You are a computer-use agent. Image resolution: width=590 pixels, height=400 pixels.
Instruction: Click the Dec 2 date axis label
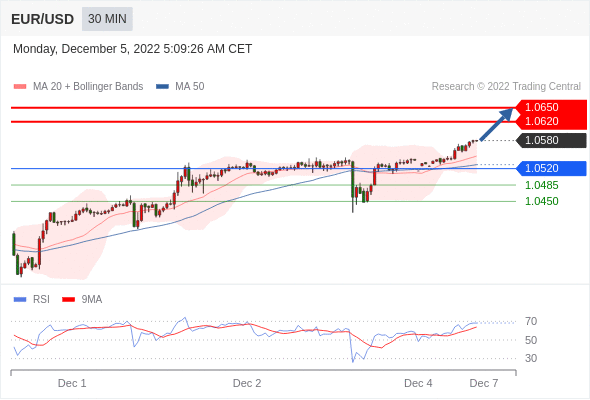247,383
